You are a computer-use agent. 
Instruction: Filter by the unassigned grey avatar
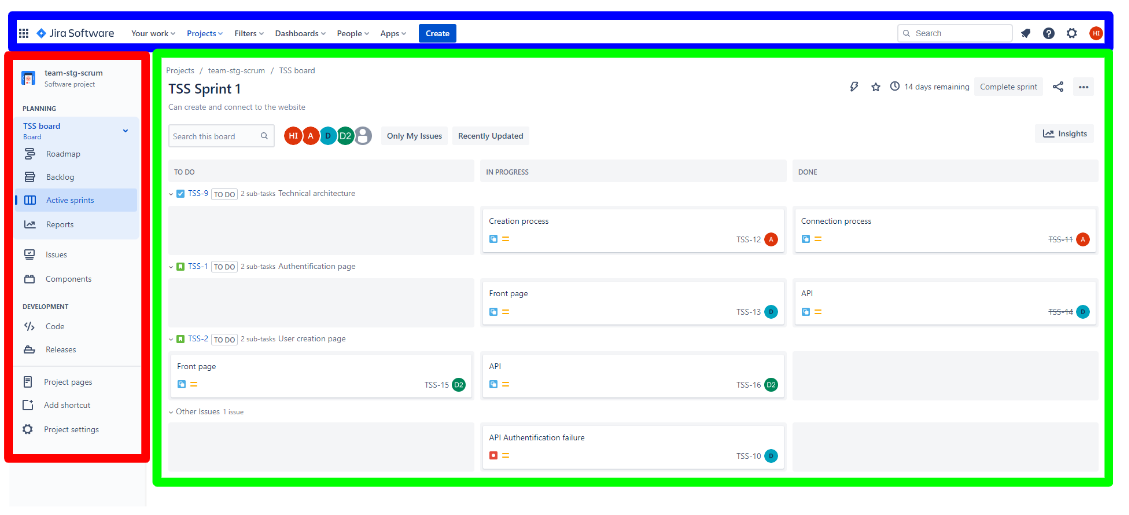click(x=363, y=136)
